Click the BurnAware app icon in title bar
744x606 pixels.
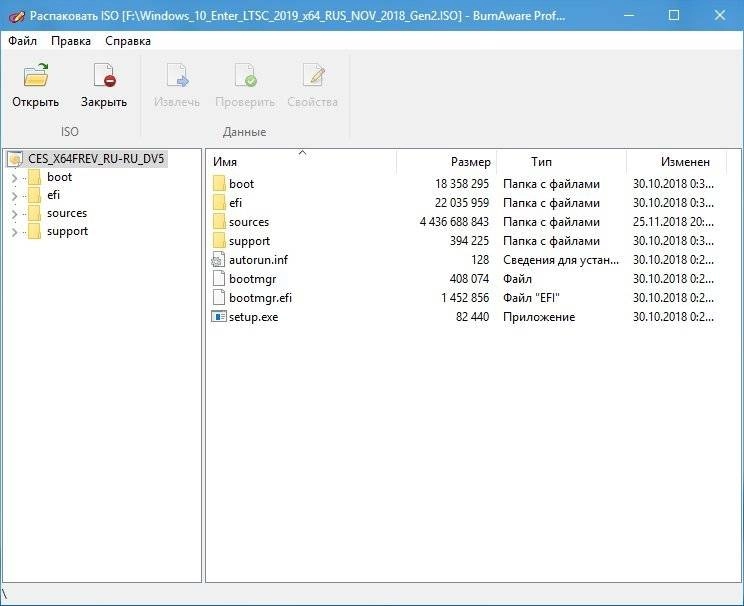16,16
